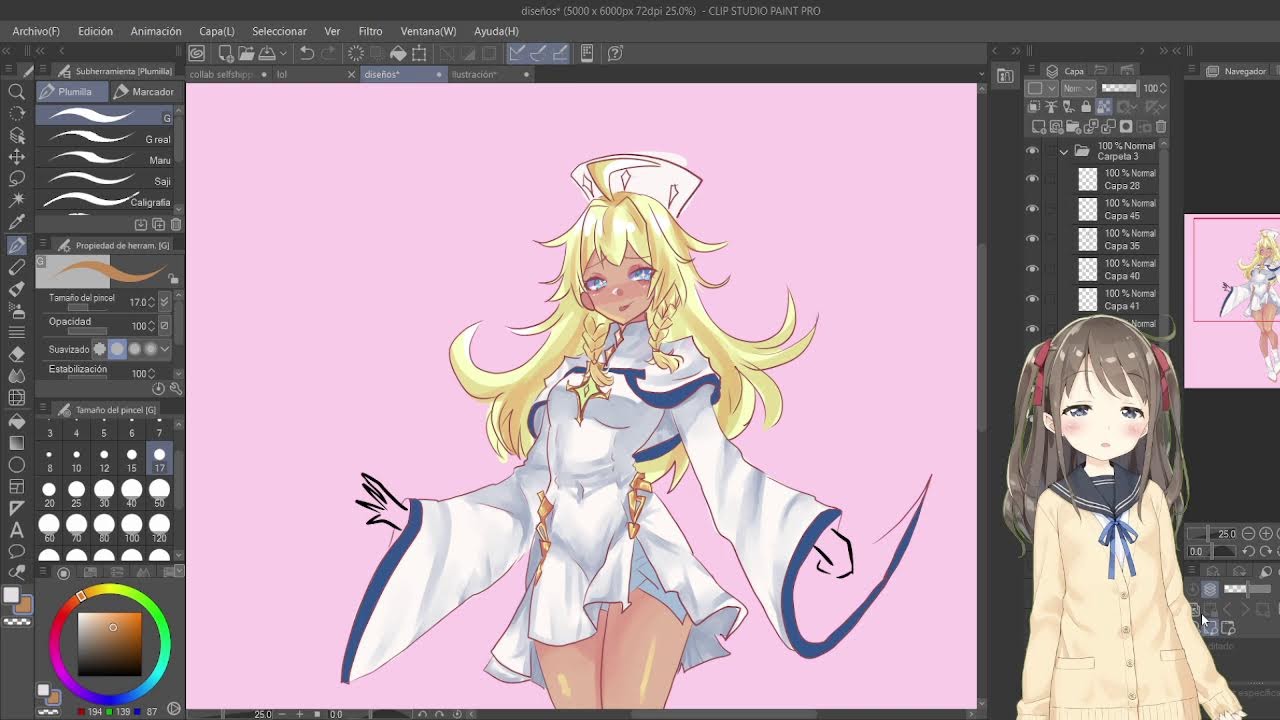Click the Redo arrow in the command bar
Image resolution: width=1280 pixels, height=720 pixels.
click(329, 53)
